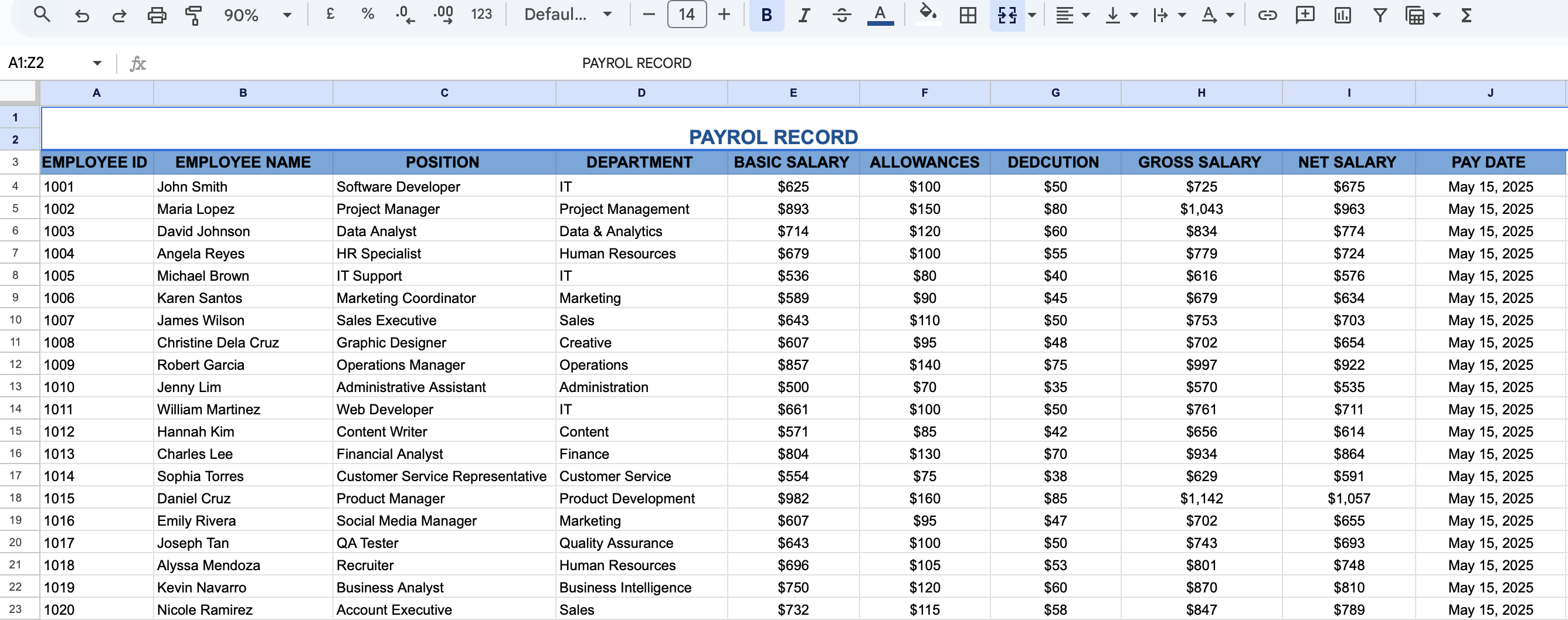
Task: Click the insert link icon
Action: pyautogui.click(x=1267, y=15)
